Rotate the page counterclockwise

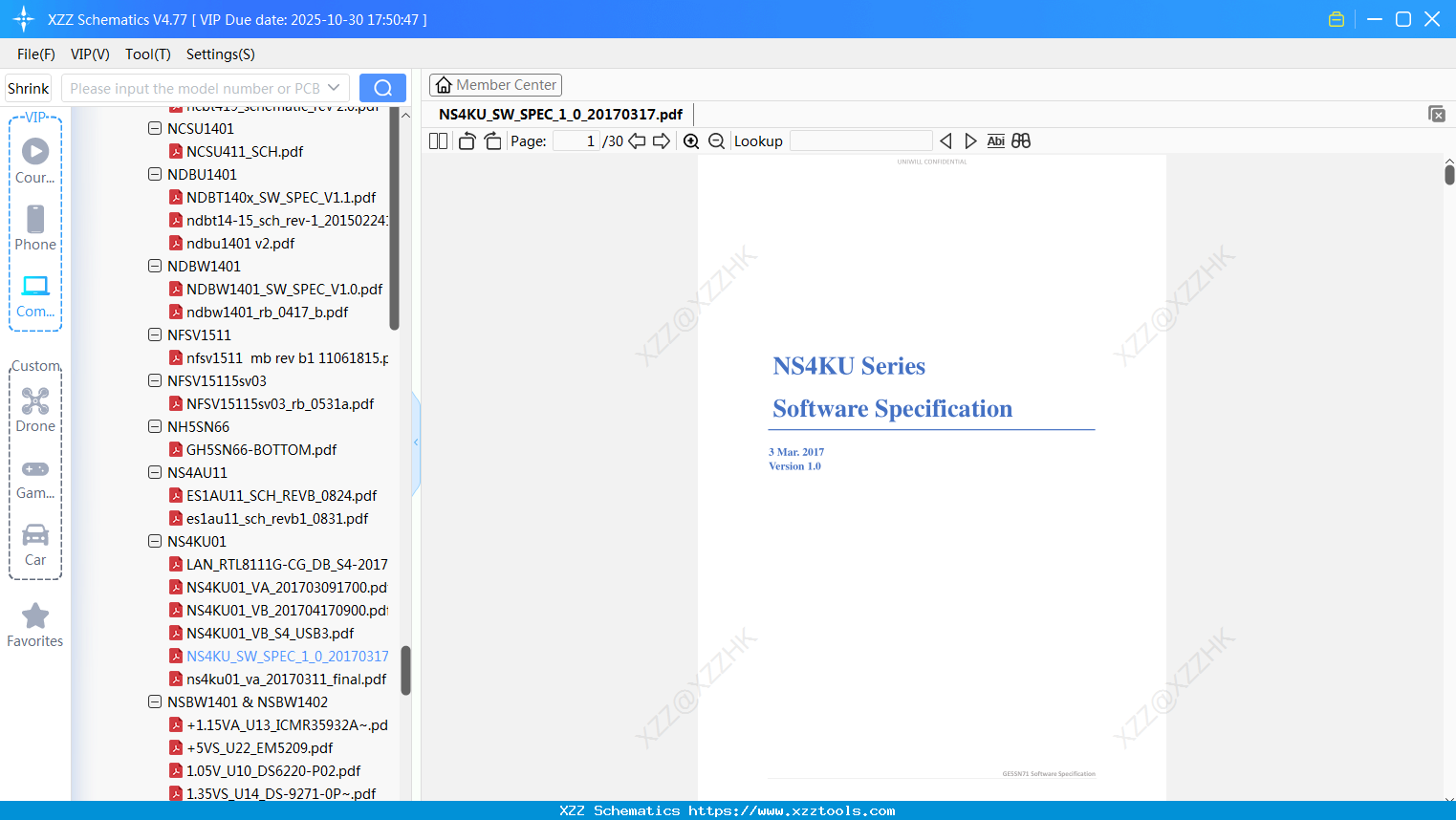click(x=467, y=140)
